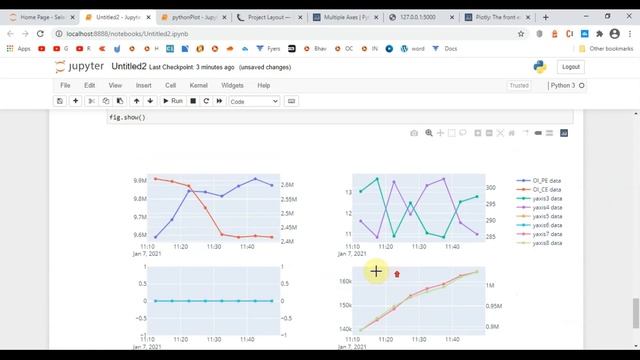Image resolution: width=640 pixels, height=360 pixels.
Task: Open the Widgets menu
Action: pos(232,85)
